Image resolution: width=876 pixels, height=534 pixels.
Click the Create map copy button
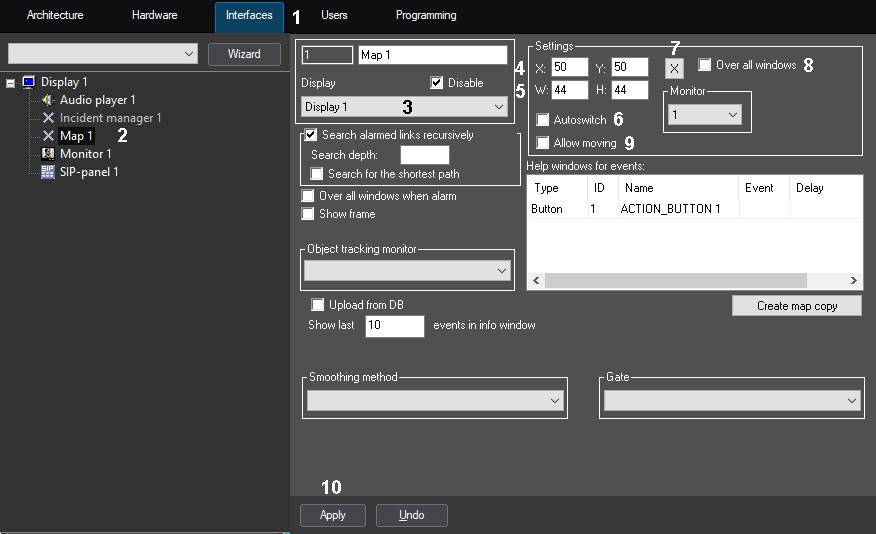796,306
